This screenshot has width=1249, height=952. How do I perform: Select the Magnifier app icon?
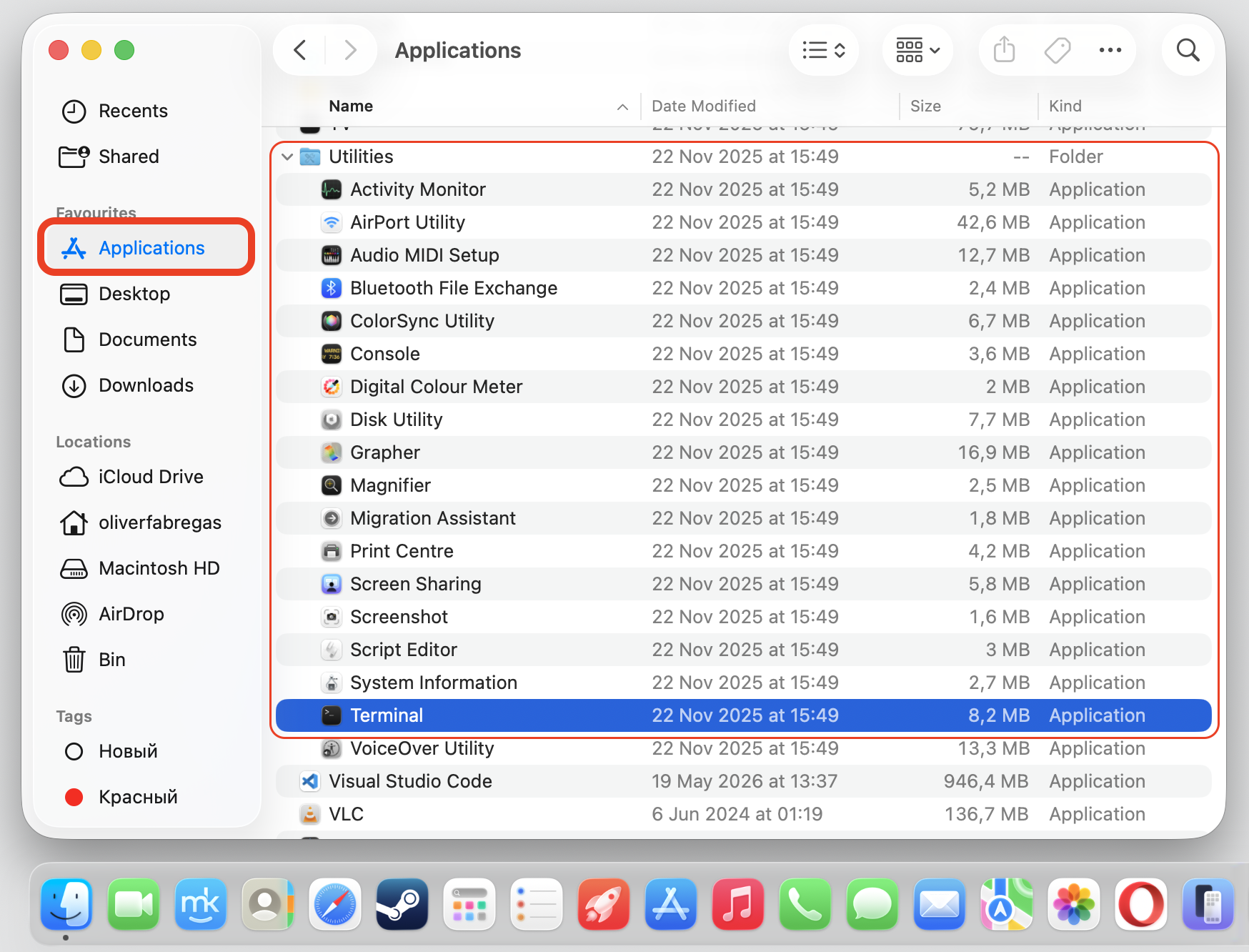click(x=331, y=485)
